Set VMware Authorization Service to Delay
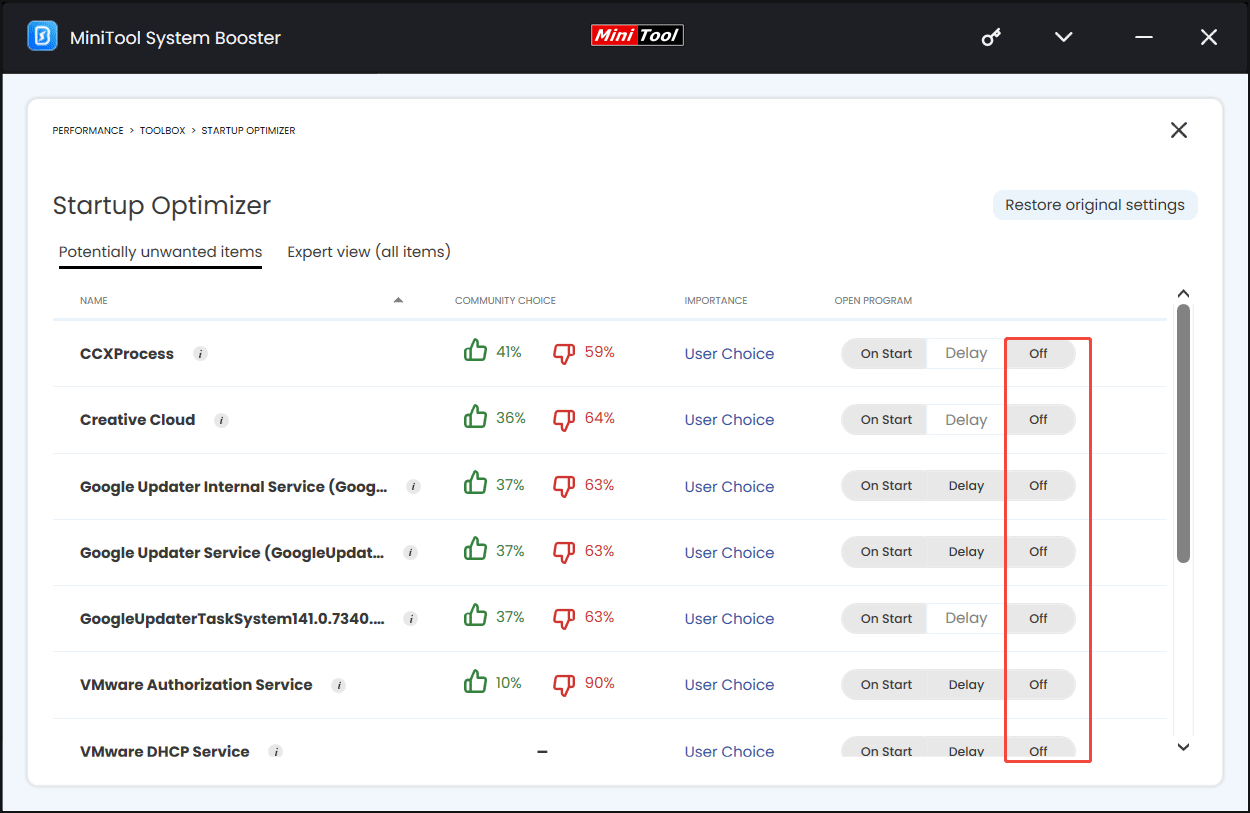The width and height of the screenshot is (1250, 813). (966, 685)
